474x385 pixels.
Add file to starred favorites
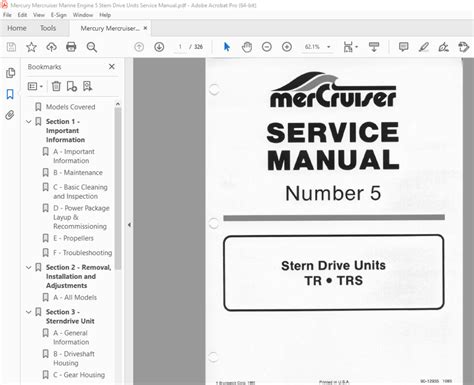tap(31, 47)
